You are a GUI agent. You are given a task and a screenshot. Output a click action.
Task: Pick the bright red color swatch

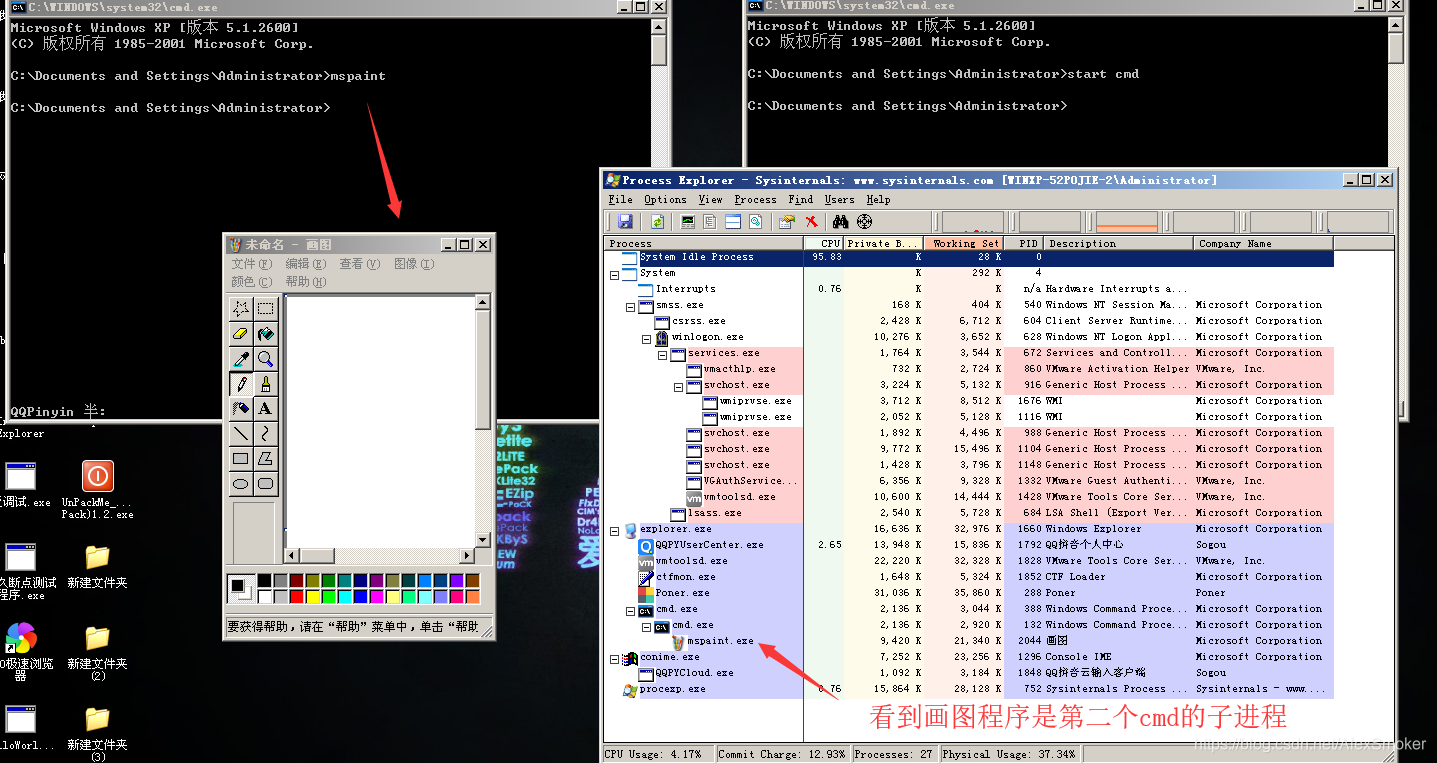pos(296,596)
